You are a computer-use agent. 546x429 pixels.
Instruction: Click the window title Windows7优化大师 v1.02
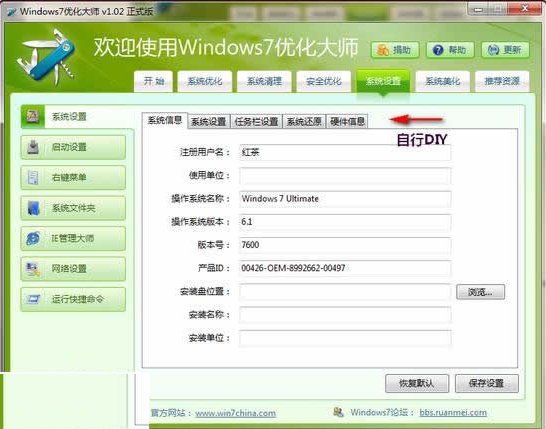point(86,11)
